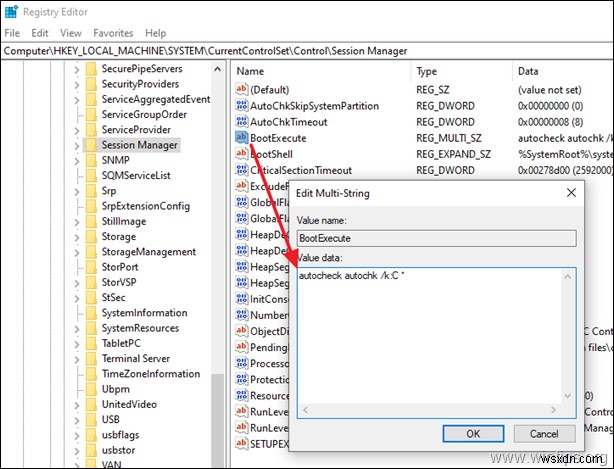Select the StorPort tree key
The height and width of the screenshot is (469, 614).
[120, 267]
